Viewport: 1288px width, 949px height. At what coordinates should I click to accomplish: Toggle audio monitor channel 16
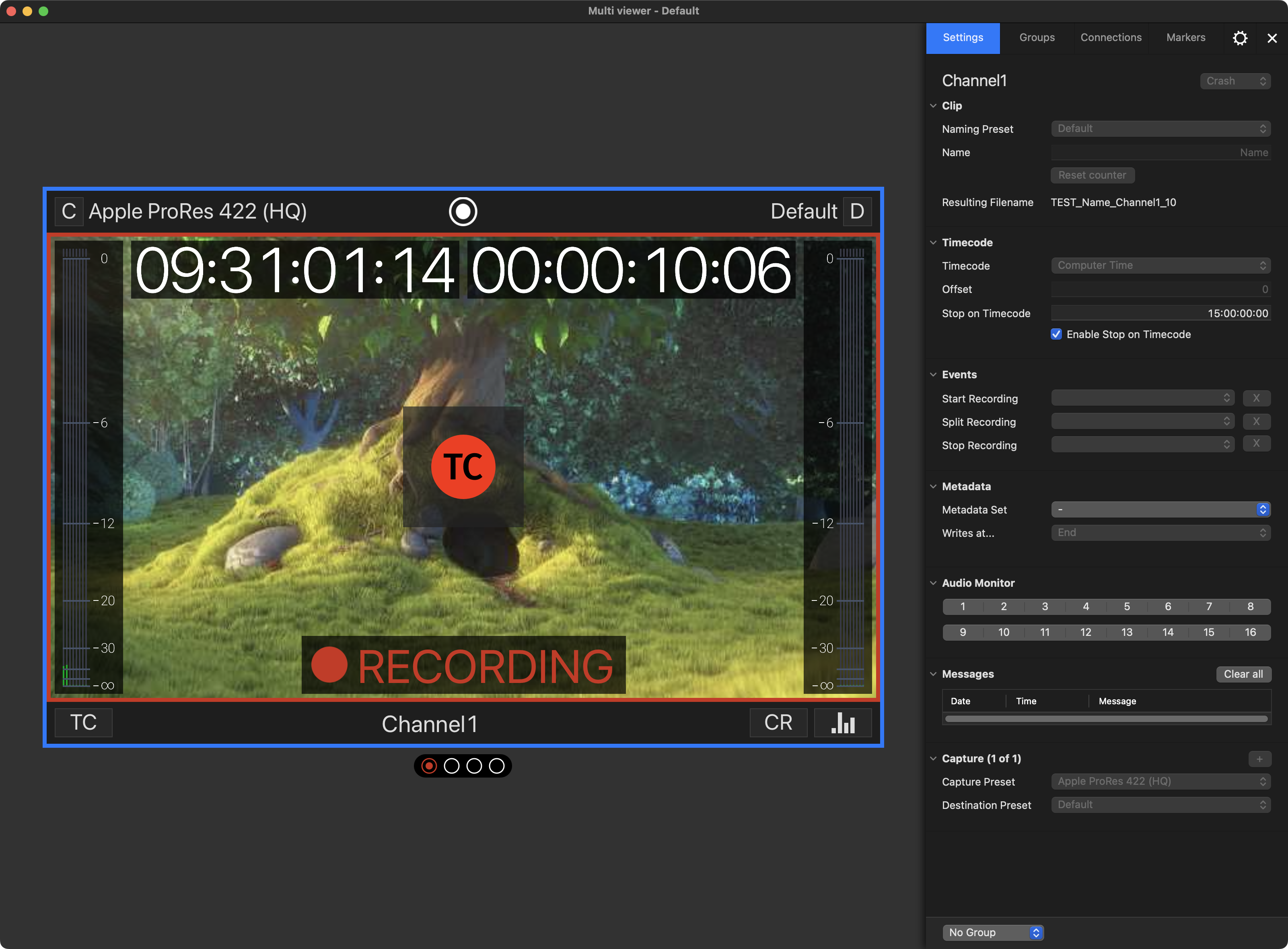(1250, 633)
